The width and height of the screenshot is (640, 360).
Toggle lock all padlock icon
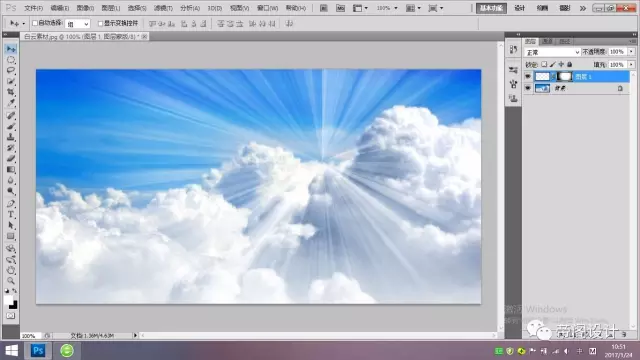click(x=569, y=64)
